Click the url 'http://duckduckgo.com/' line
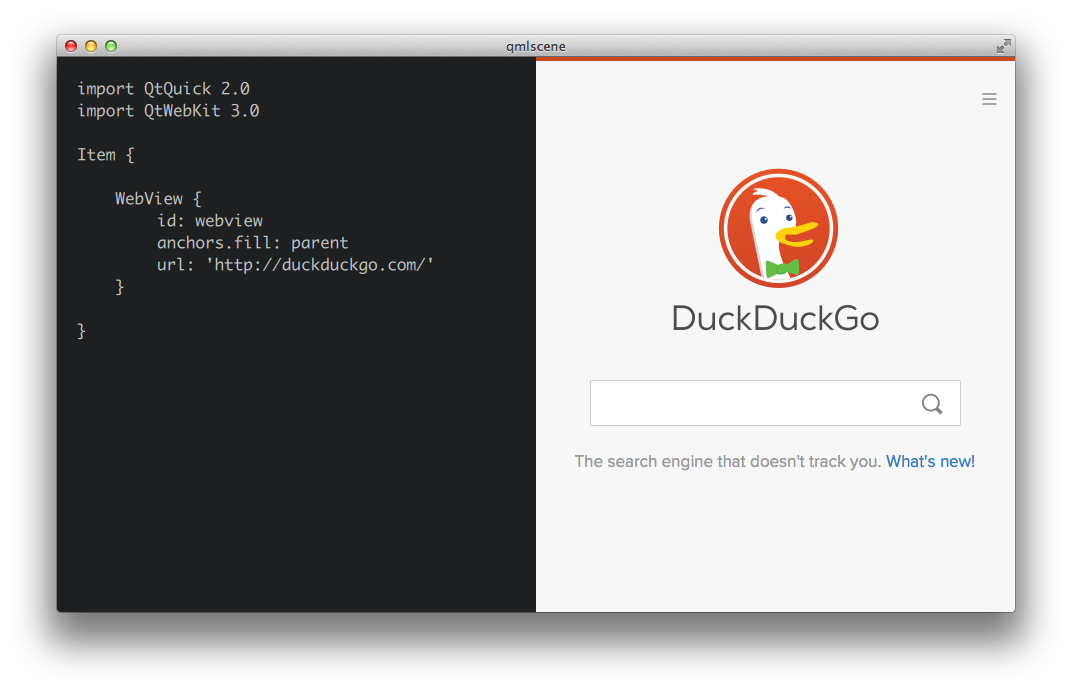This screenshot has width=1072, height=691. click(x=295, y=265)
